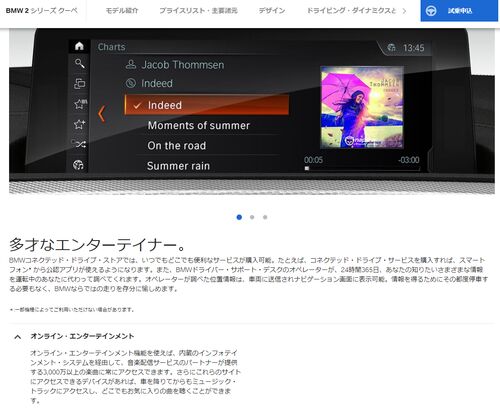Click right arrow to see more nav items
This screenshot has height=412, width=500.
[x=404, y=11]
